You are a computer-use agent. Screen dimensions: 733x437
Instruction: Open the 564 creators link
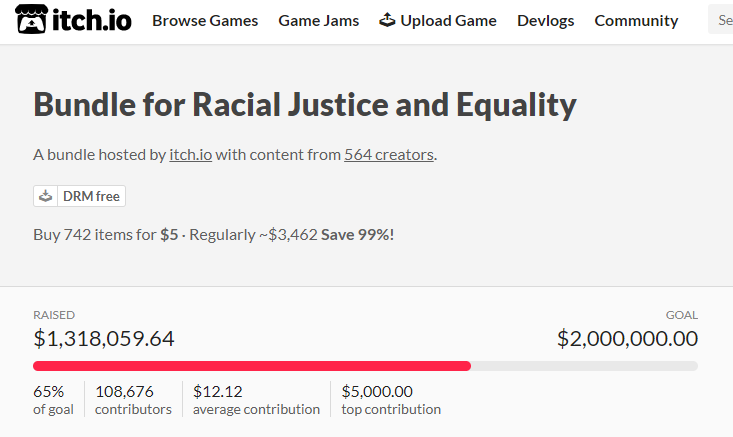(x=389, y=155)
